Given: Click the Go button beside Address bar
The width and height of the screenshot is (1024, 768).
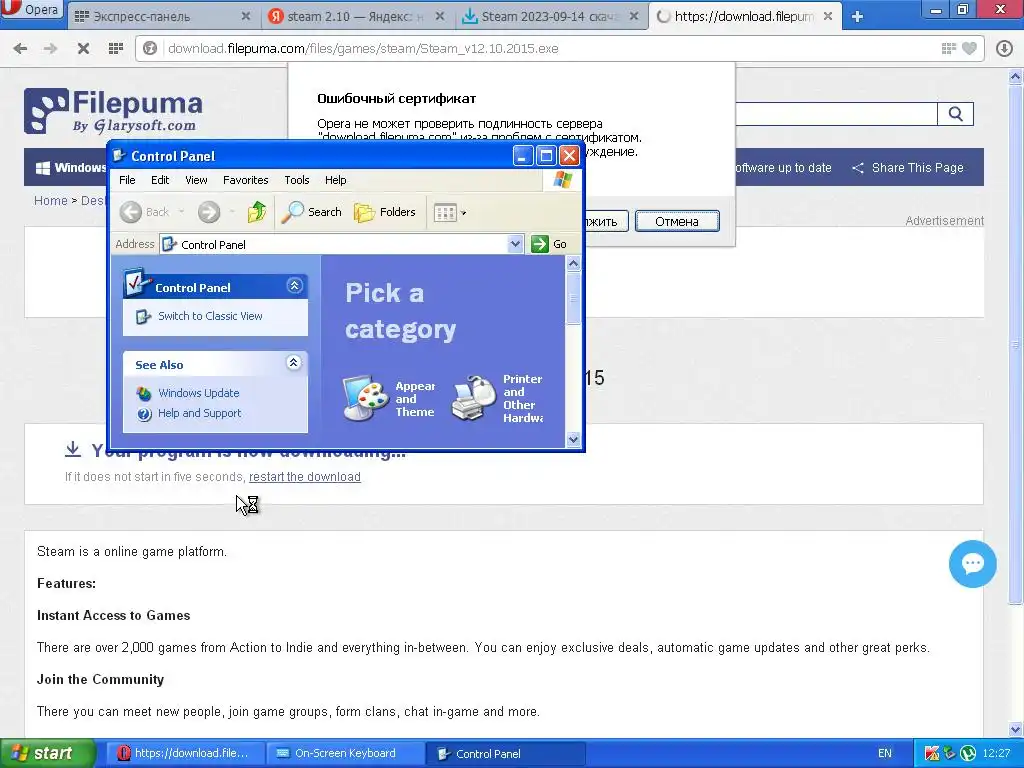Looking at the screenshot, I should [549, 244].
